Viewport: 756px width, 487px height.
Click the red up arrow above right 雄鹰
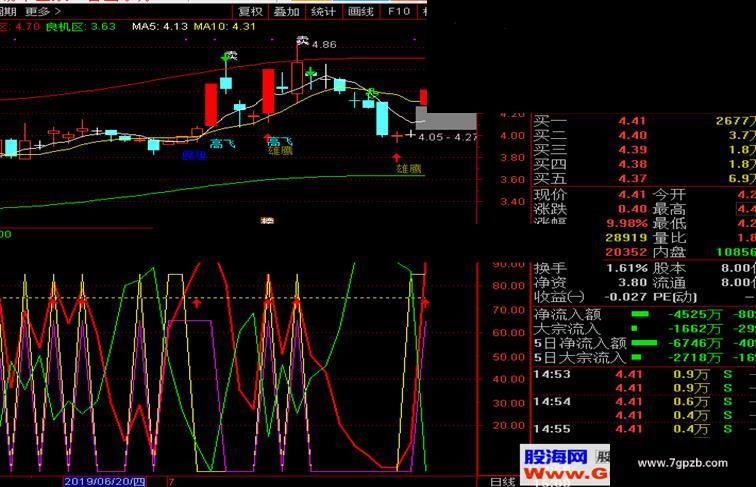[396, 157]
